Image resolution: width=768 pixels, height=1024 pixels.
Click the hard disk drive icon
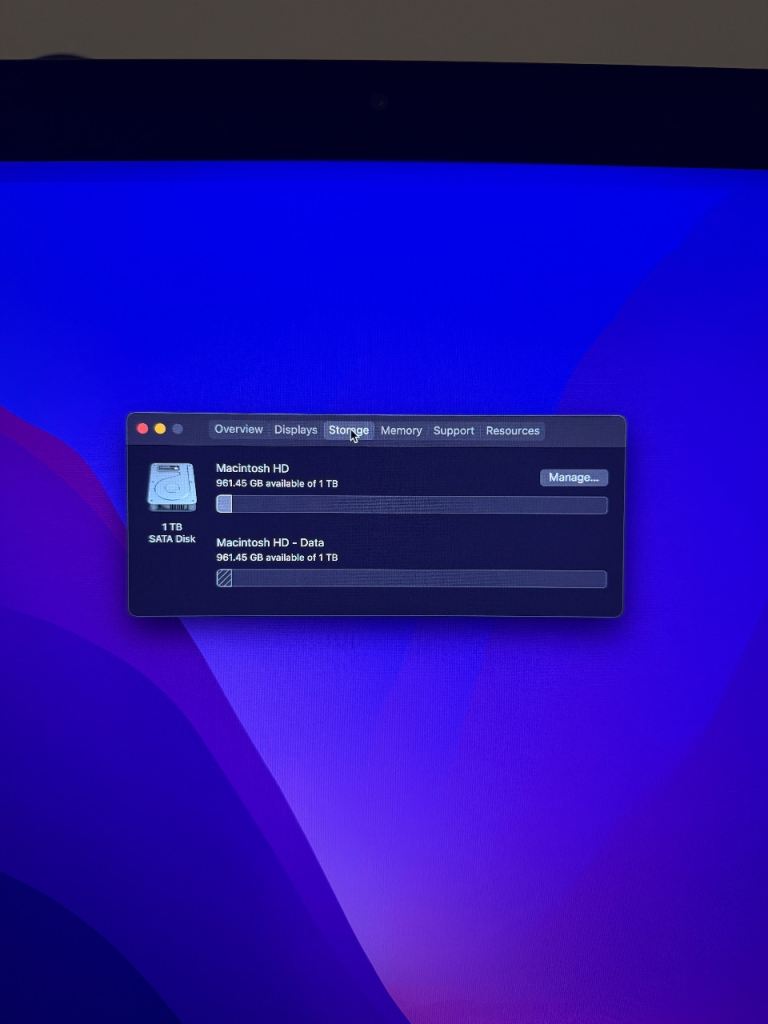[x=171, y=487]
